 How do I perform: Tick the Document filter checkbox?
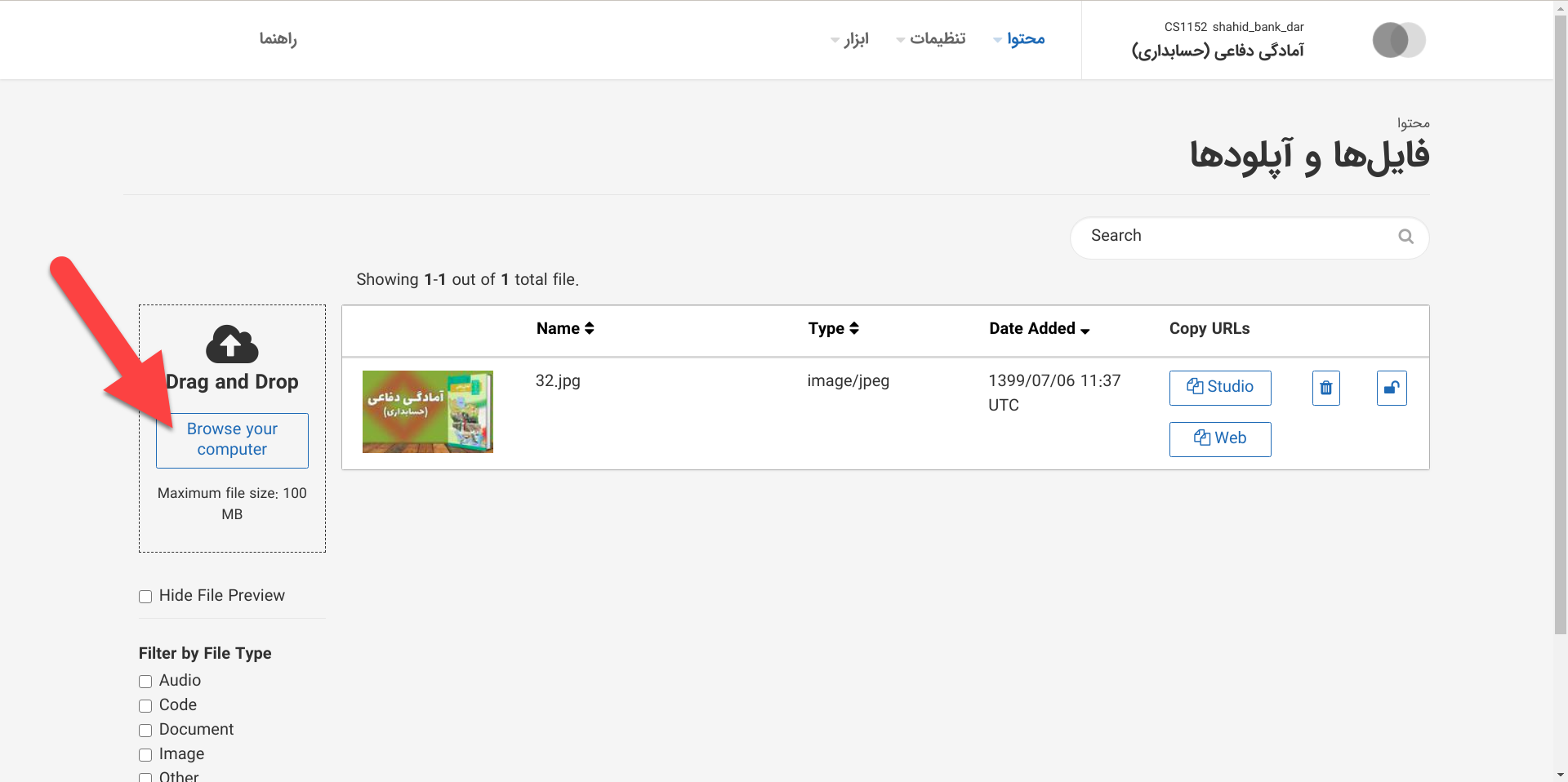(145, 731)
